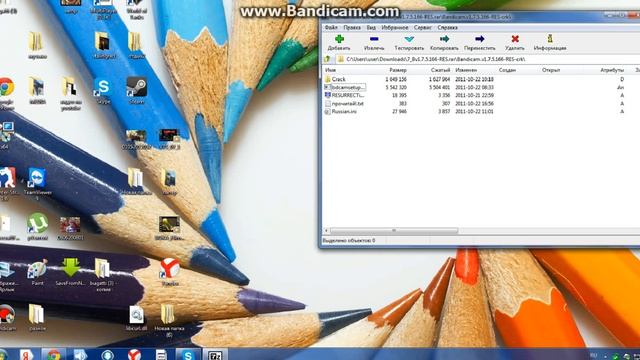This screenshot has height=360, width=640.
Task: Click the Skype button in the taskbar
Action: point(188,355)
